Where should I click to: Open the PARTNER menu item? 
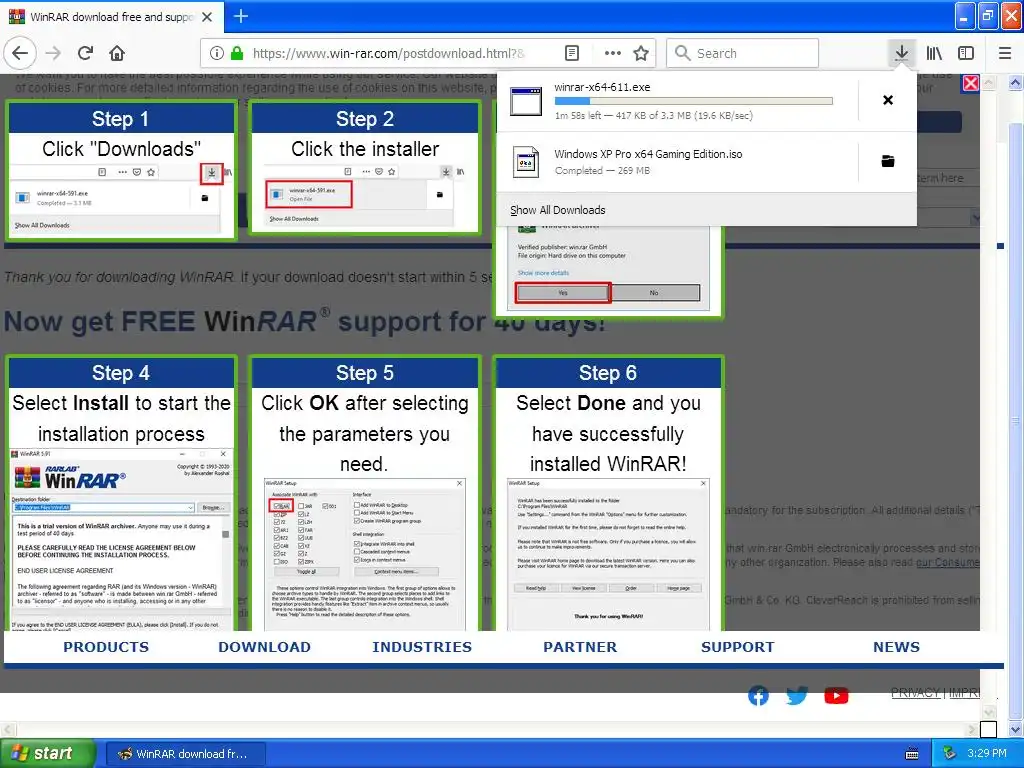tap(580, 647)
